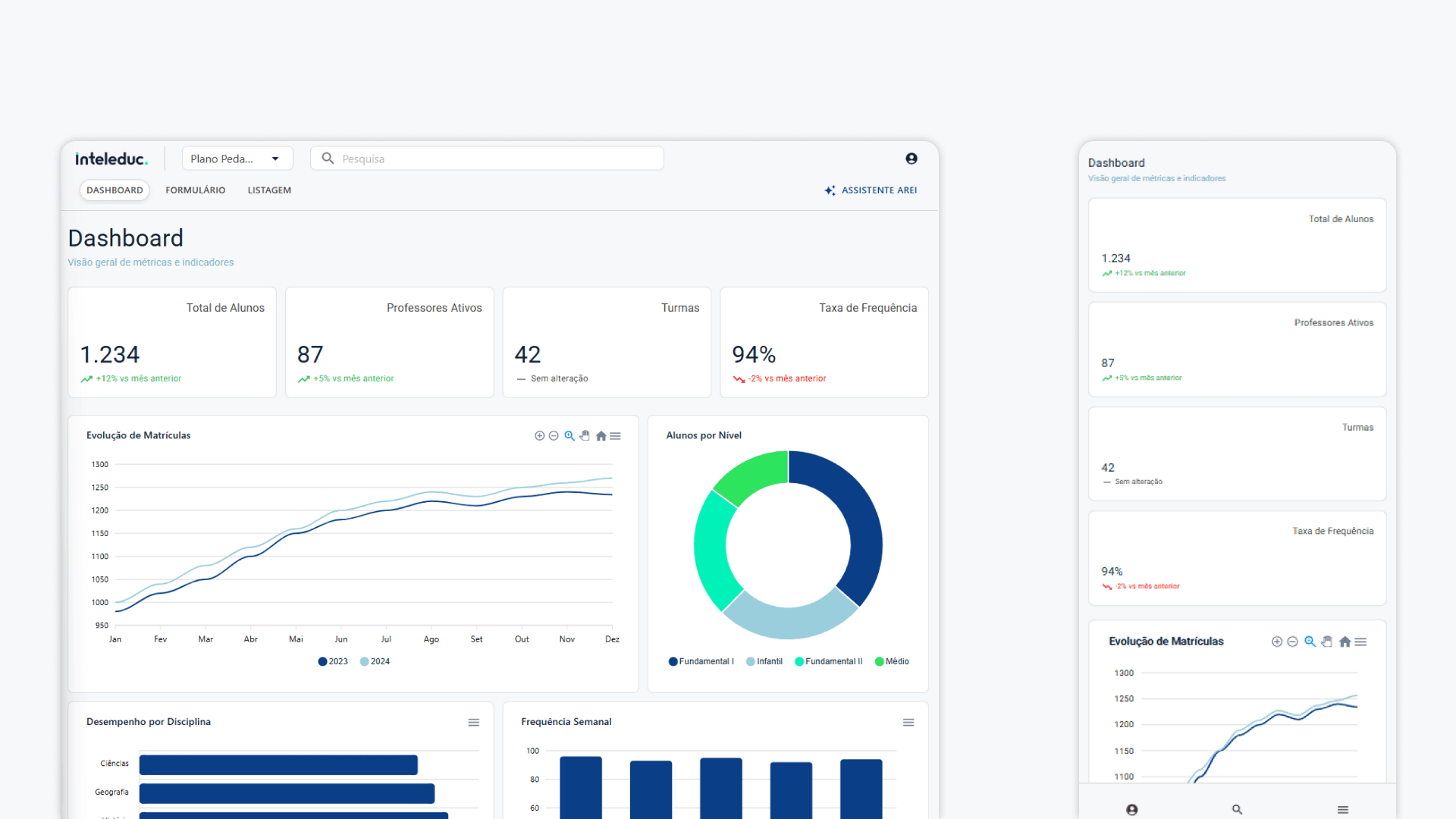
Task: Open the desktop Turmas card
Action: (x=607, y=342)
